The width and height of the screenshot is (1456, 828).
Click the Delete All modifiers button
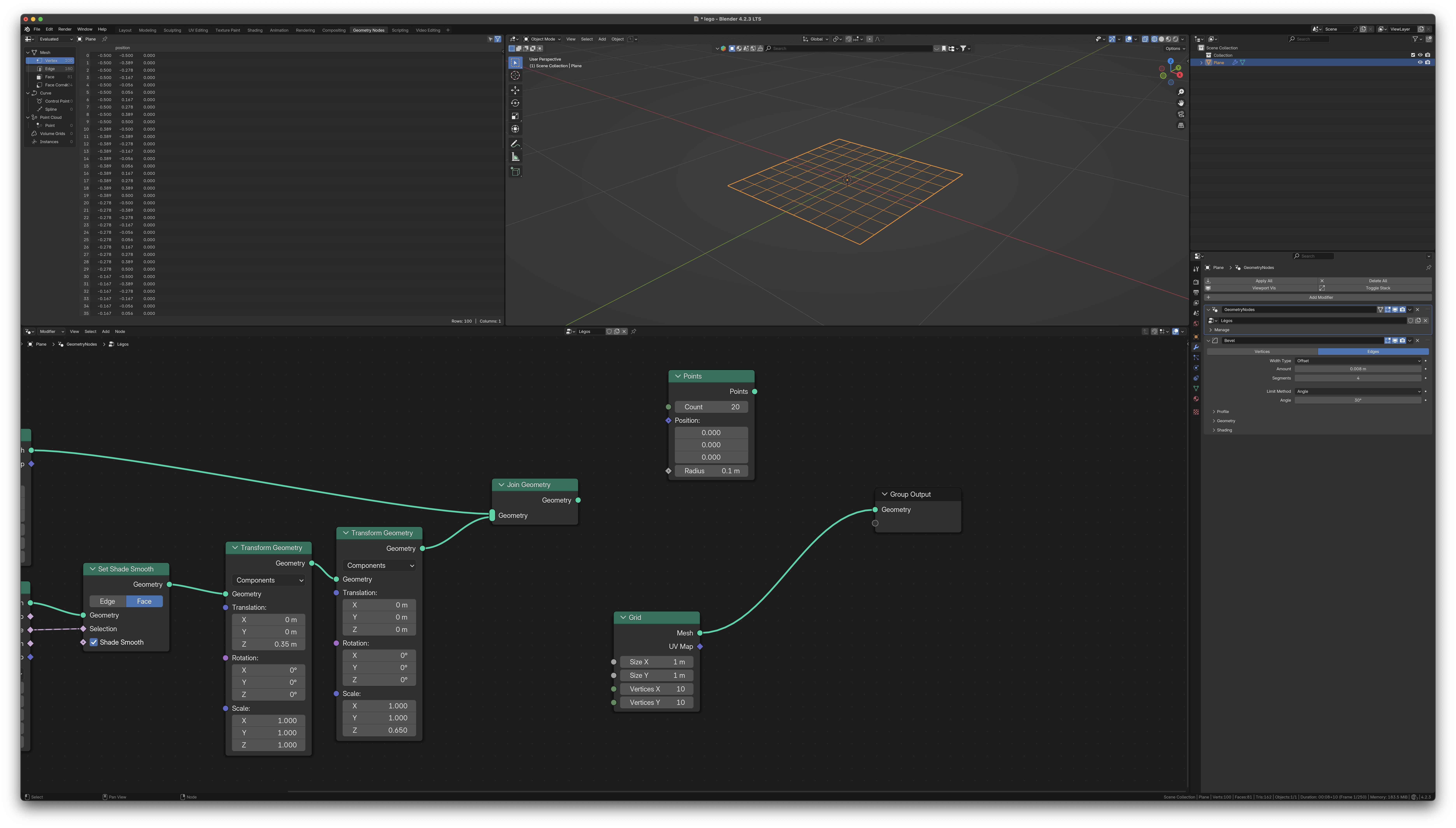(x=1375, y=281)
